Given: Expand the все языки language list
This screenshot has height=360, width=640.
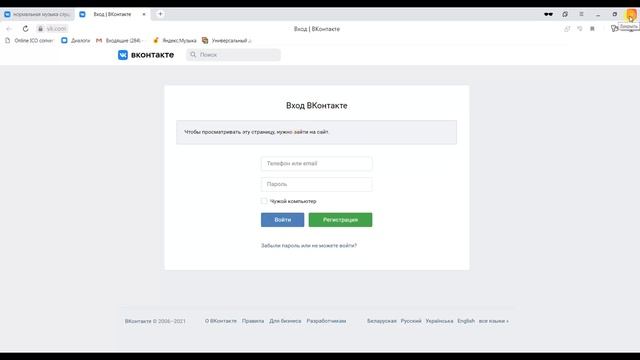Looking at the screenshot, I should (493, 321).
